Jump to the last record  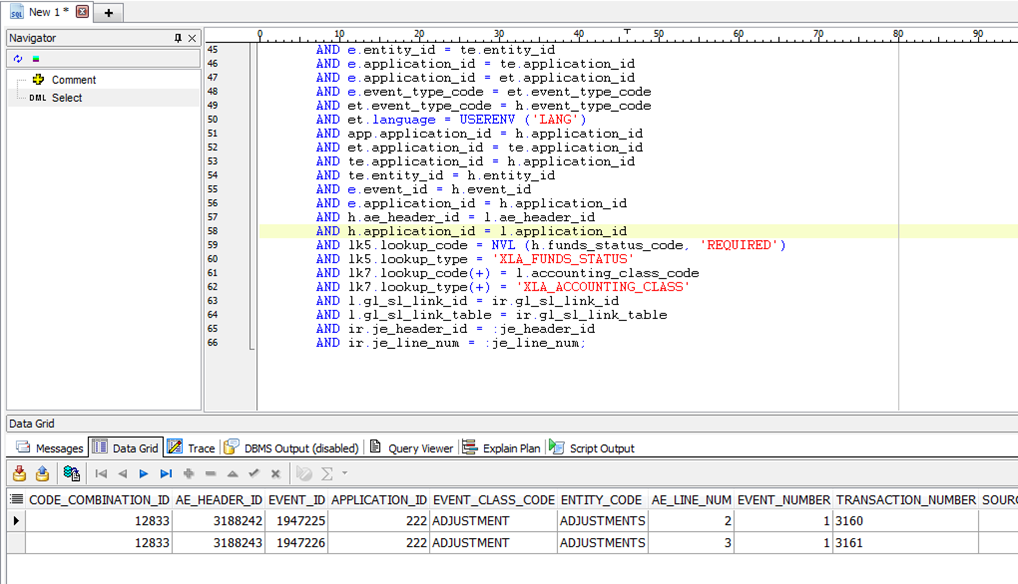pyautogui.click(x=165, y=472)
